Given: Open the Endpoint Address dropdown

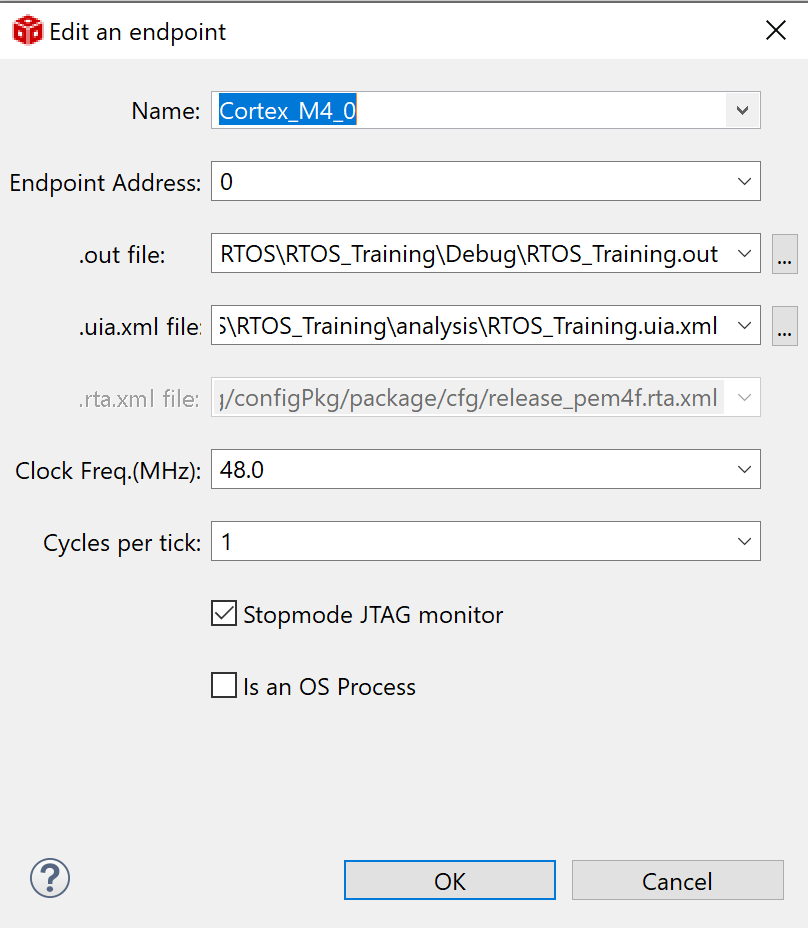Looking at the screenshot, I should (x=744, y=182).
